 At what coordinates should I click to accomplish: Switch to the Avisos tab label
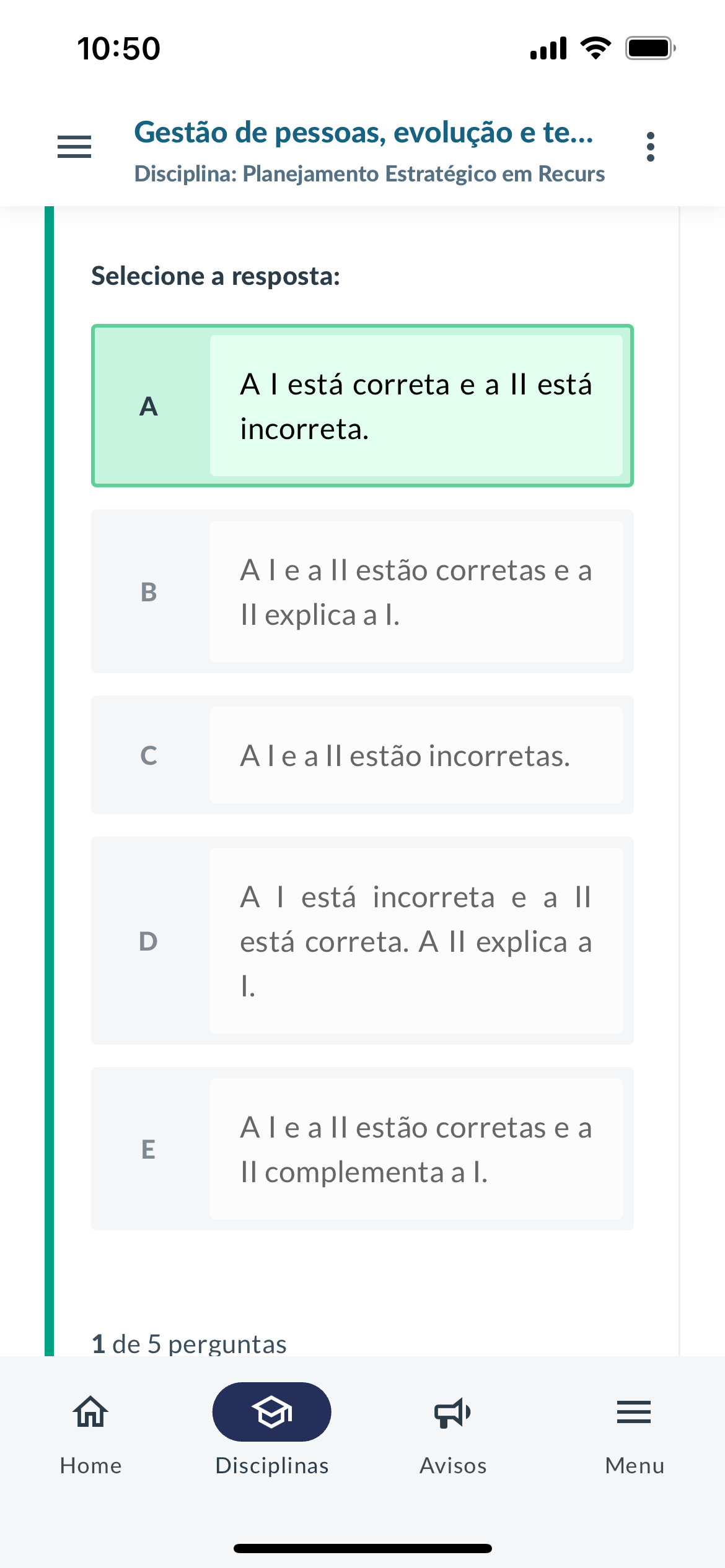tap(453, 1466)
